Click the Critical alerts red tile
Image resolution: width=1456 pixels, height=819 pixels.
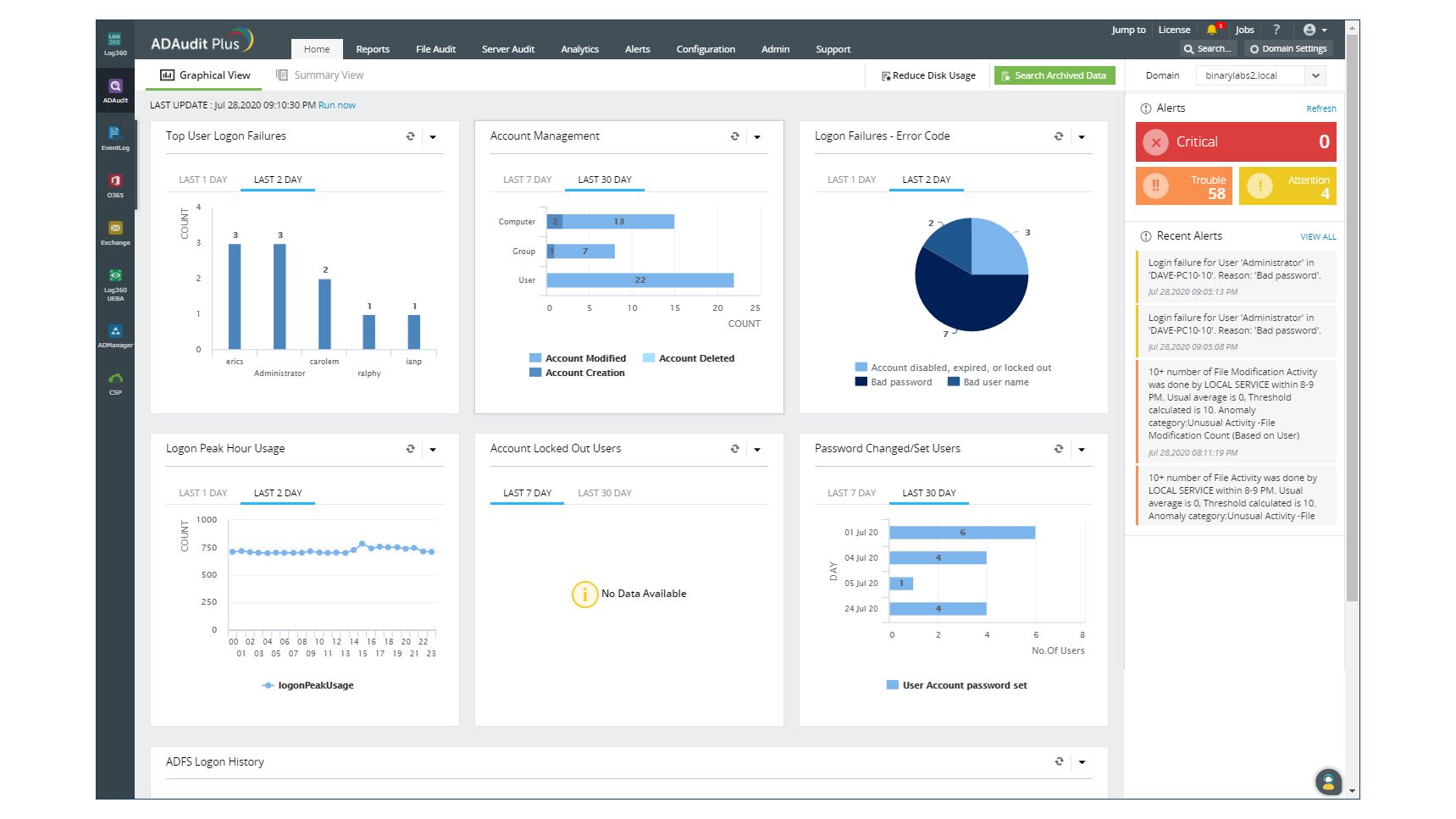coord(1236,142)
